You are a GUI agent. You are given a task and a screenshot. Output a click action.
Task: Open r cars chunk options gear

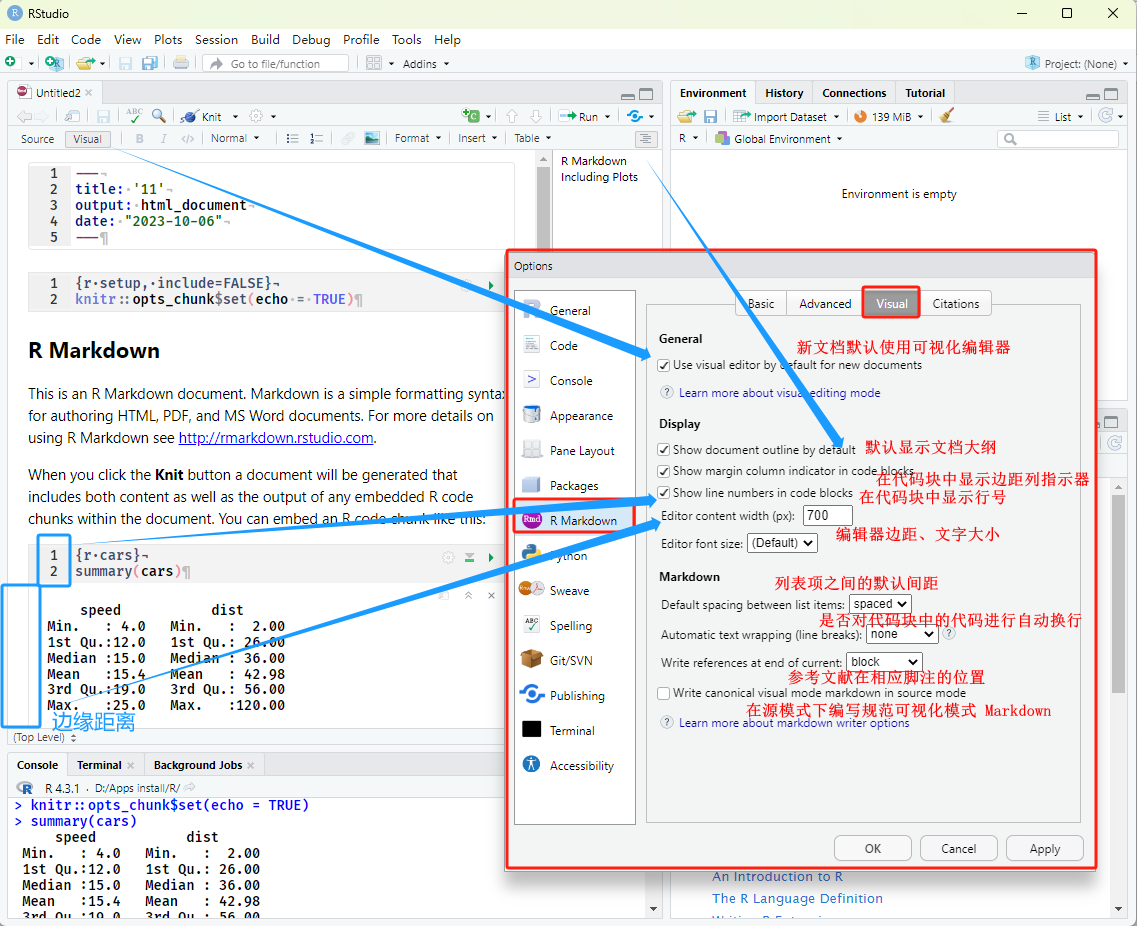pos(448,557)
